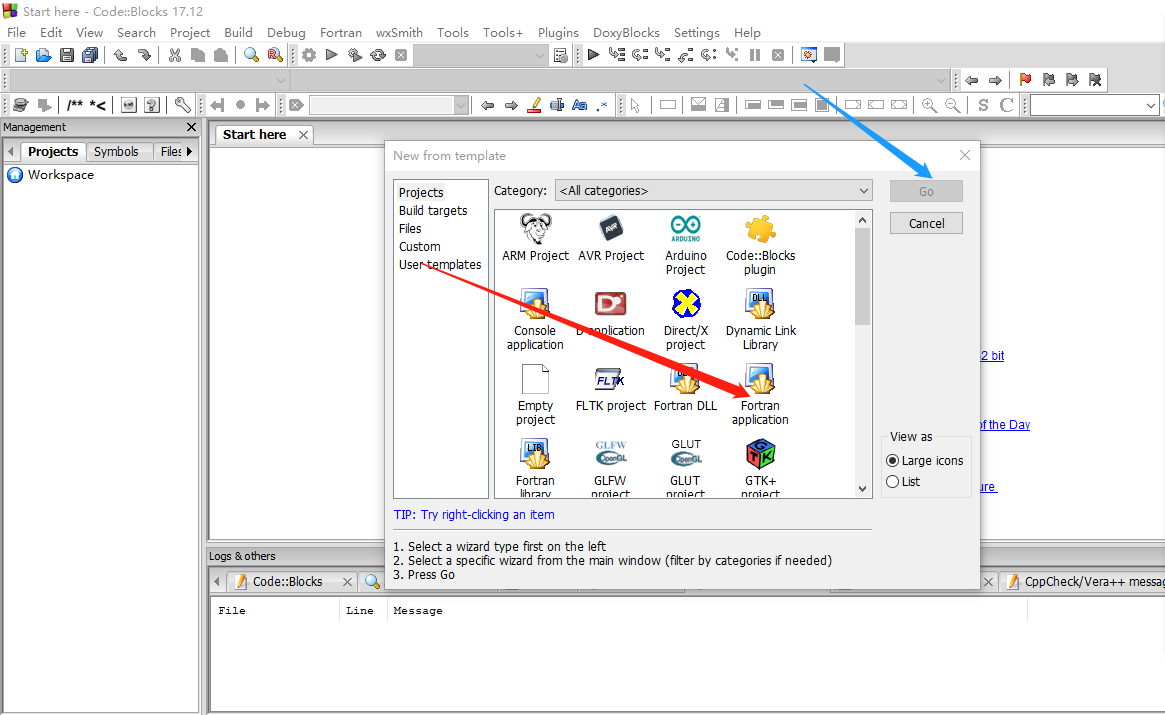The width and height of the screenshot is (1165, 715).
Task: Select the List view radio button
Action: pyautogui.click(x=892, y=481)
